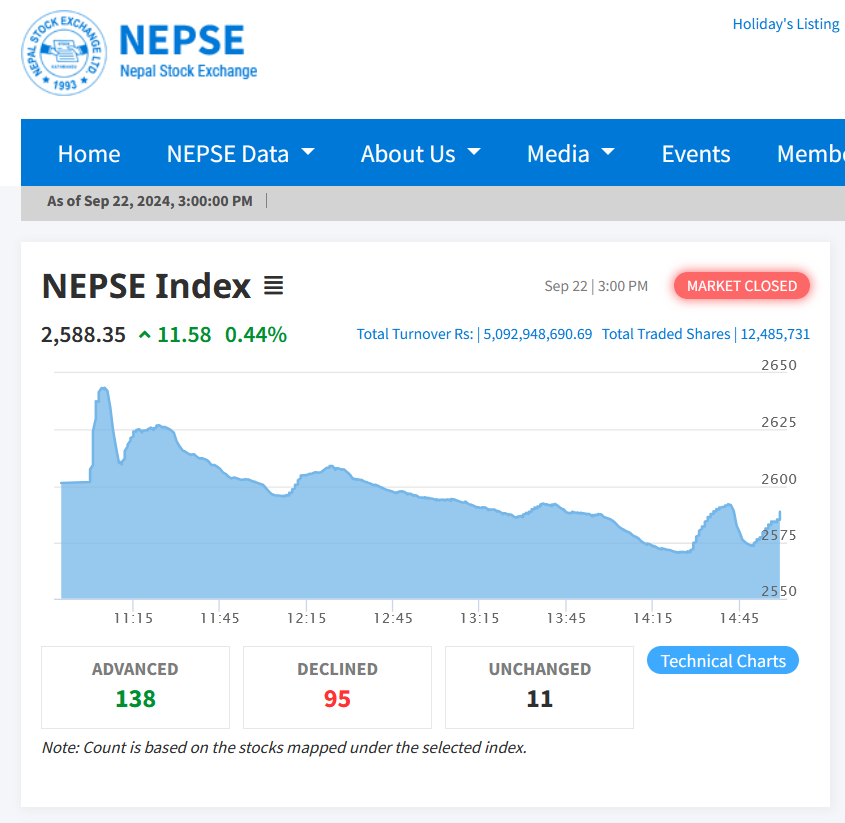Open the NEPSE Index chart menu icon
Screen dimensions: 845x823
[x=273, y=286]
